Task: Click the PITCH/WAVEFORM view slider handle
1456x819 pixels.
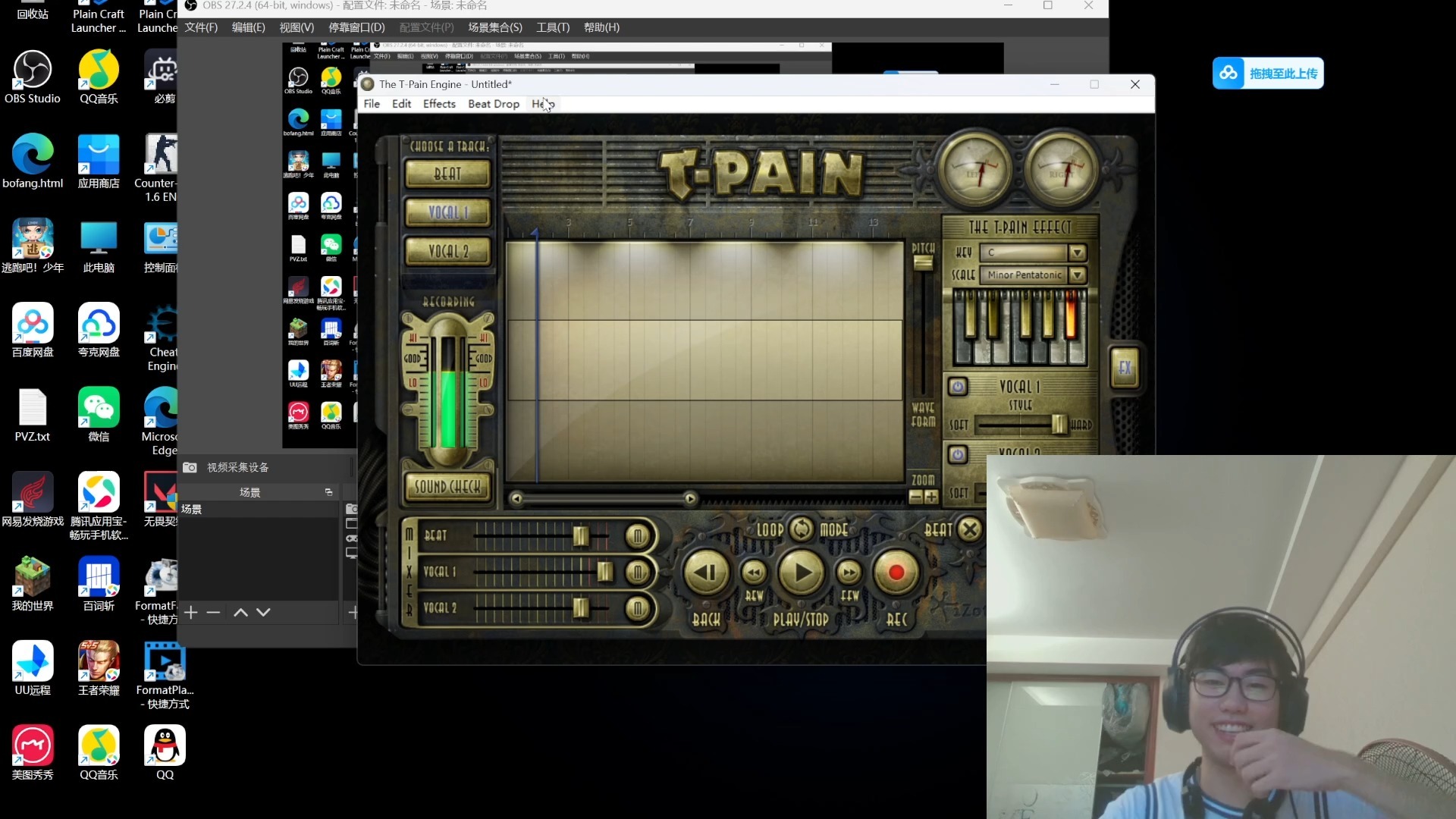Action: coord(923,263)
